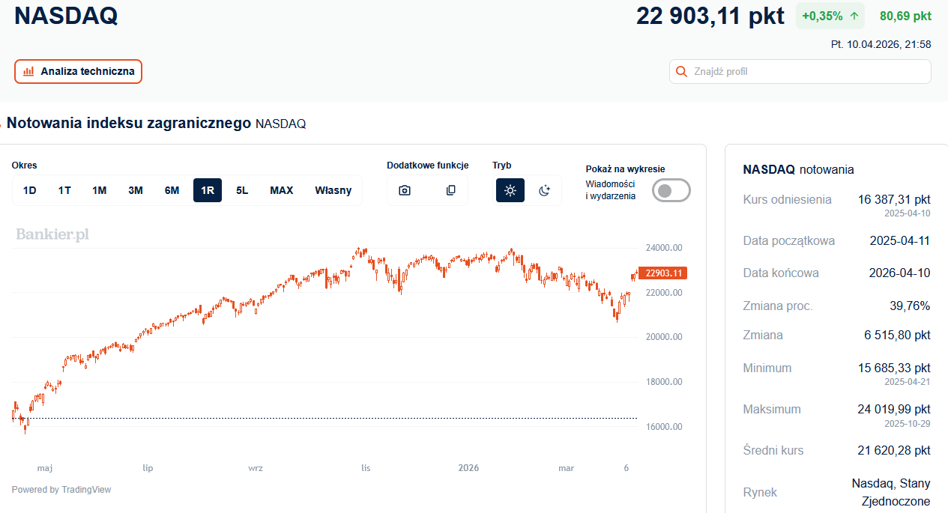The image size is (948, 513).
Task: Click the search magnifier icon
Action: [x=681, y=71]
